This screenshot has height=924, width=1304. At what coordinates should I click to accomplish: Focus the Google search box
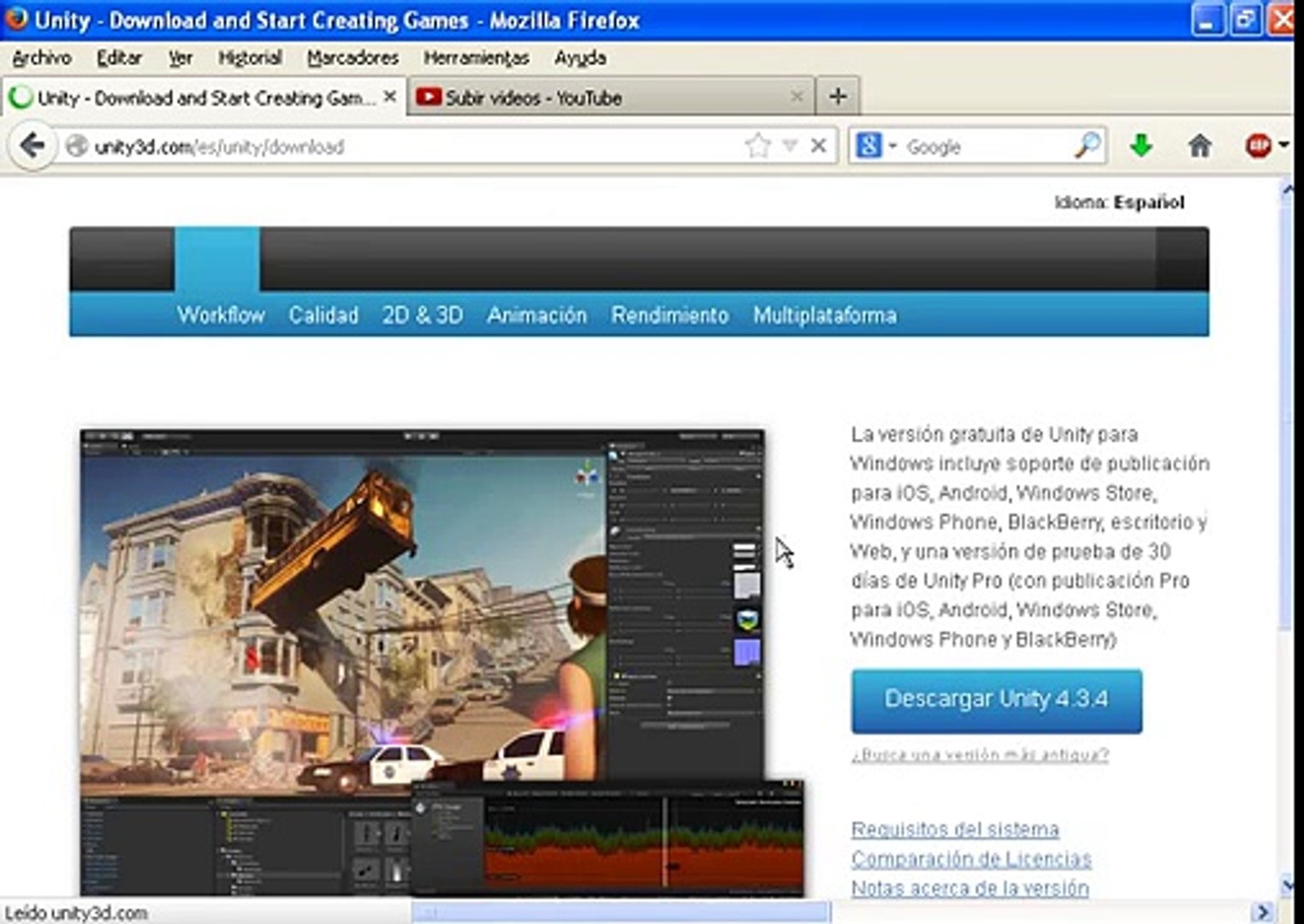[986, 146]
